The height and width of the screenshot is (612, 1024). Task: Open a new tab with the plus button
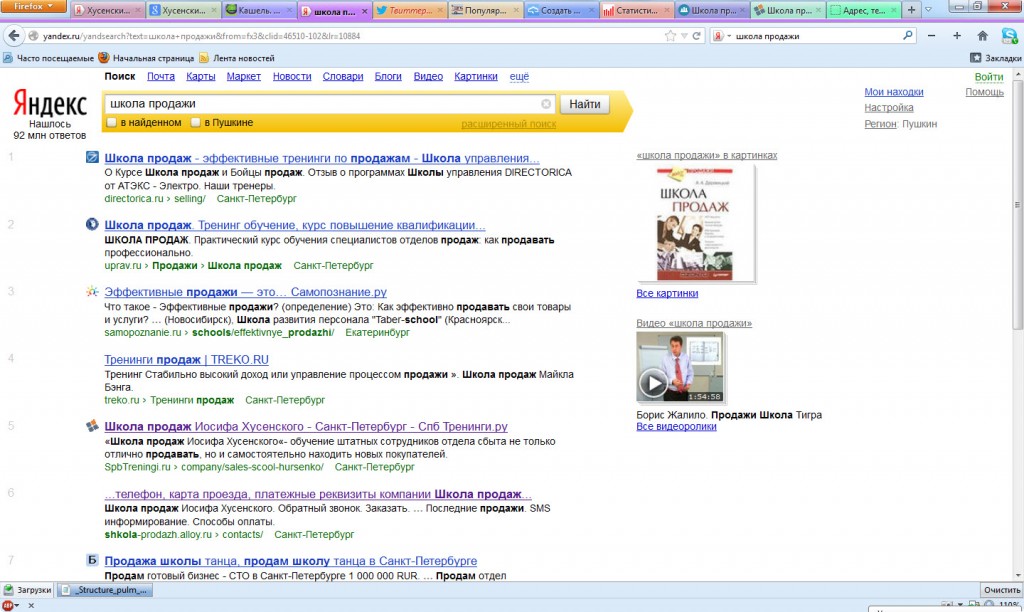click(x=911, y=10)
